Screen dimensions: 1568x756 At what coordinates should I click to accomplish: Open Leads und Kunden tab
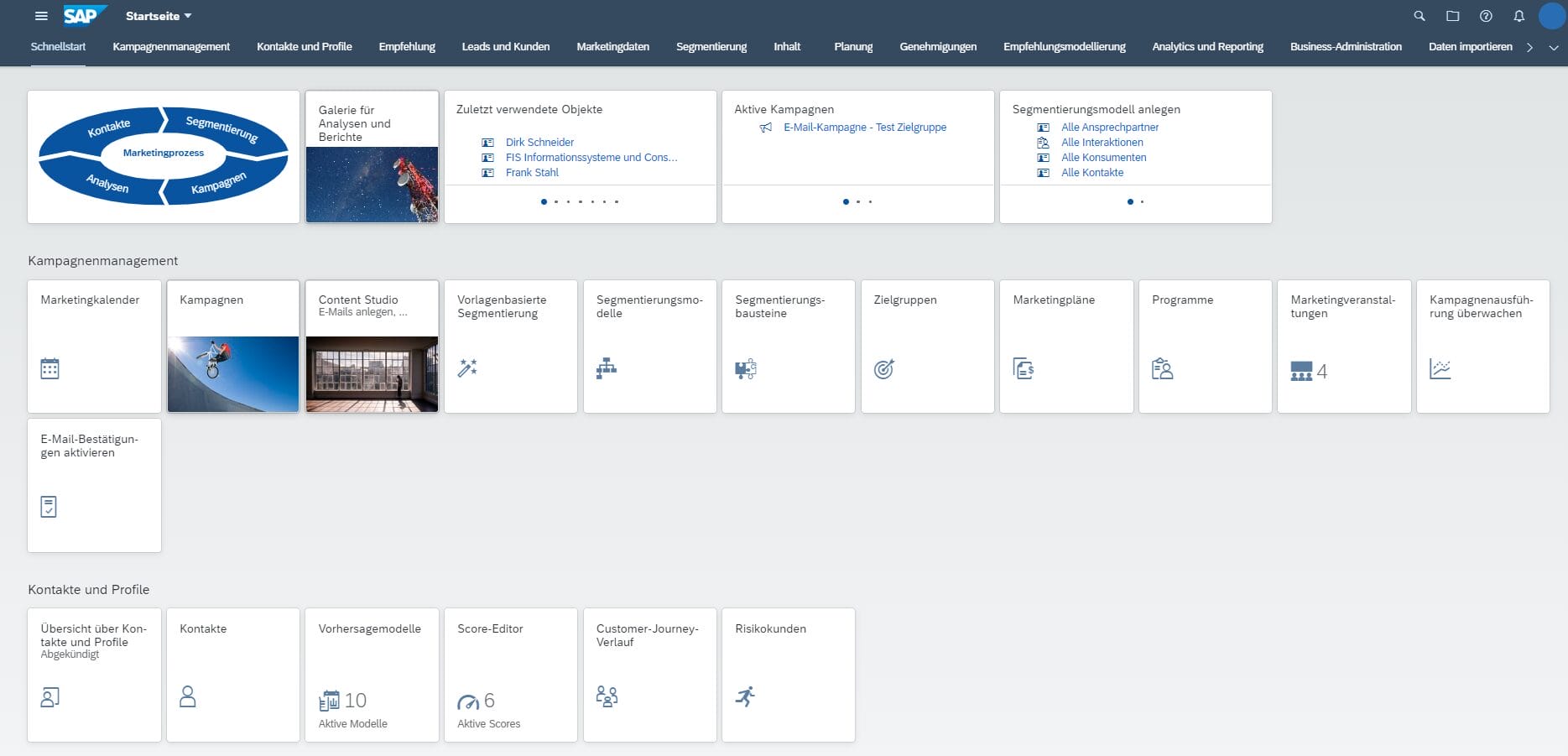point(506,47)
